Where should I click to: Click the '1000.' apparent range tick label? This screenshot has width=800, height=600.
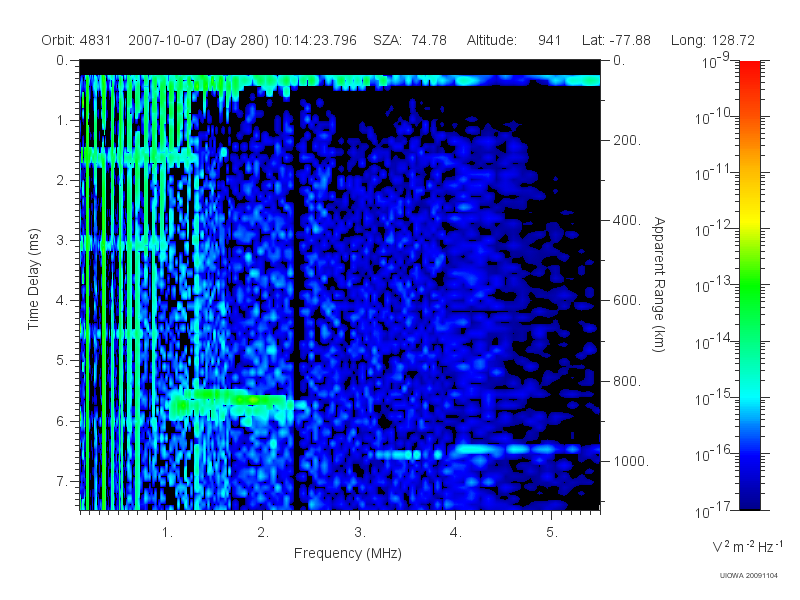click(x=631, y=461)
